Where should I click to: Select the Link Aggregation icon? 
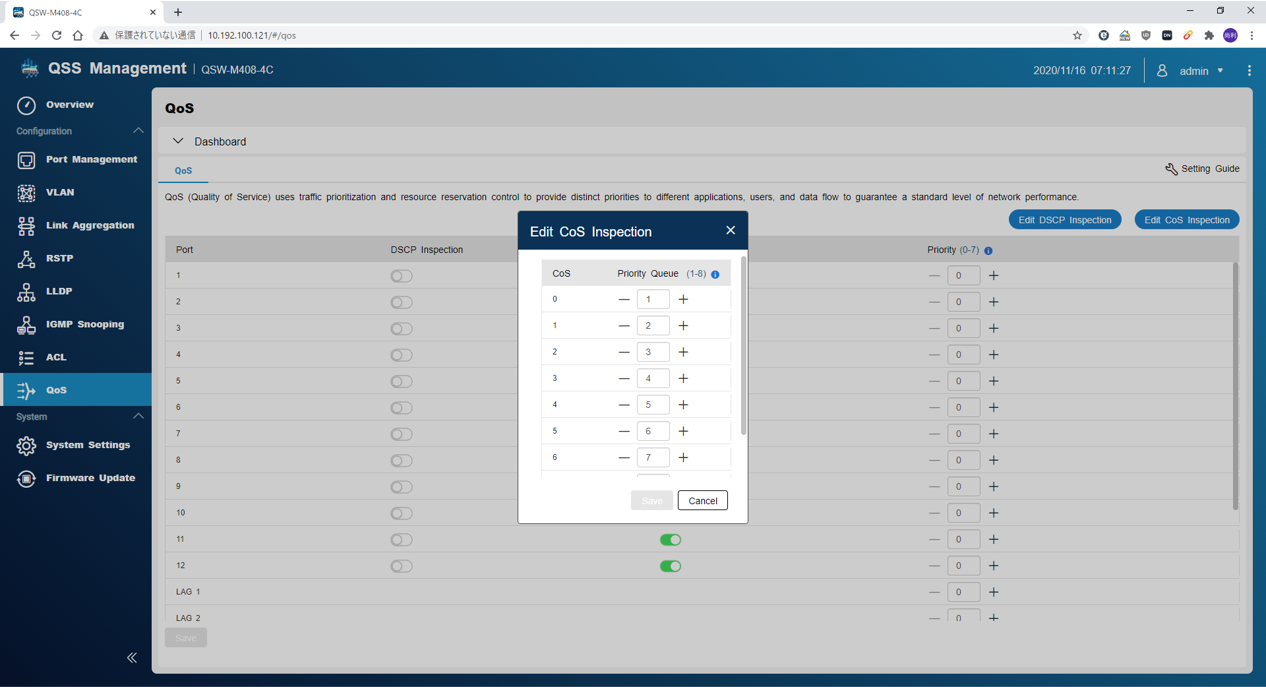[x=26, y=226]
